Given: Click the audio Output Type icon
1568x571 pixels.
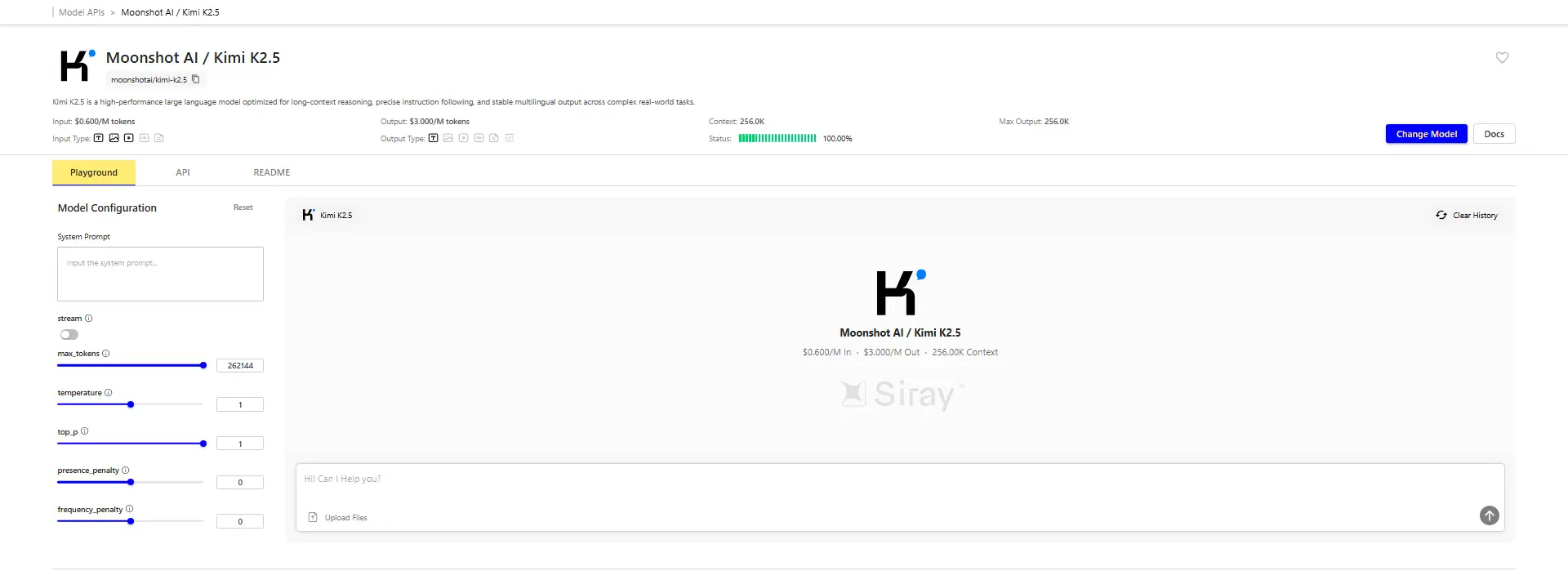Looking at the screenshot, I should 479,138.
